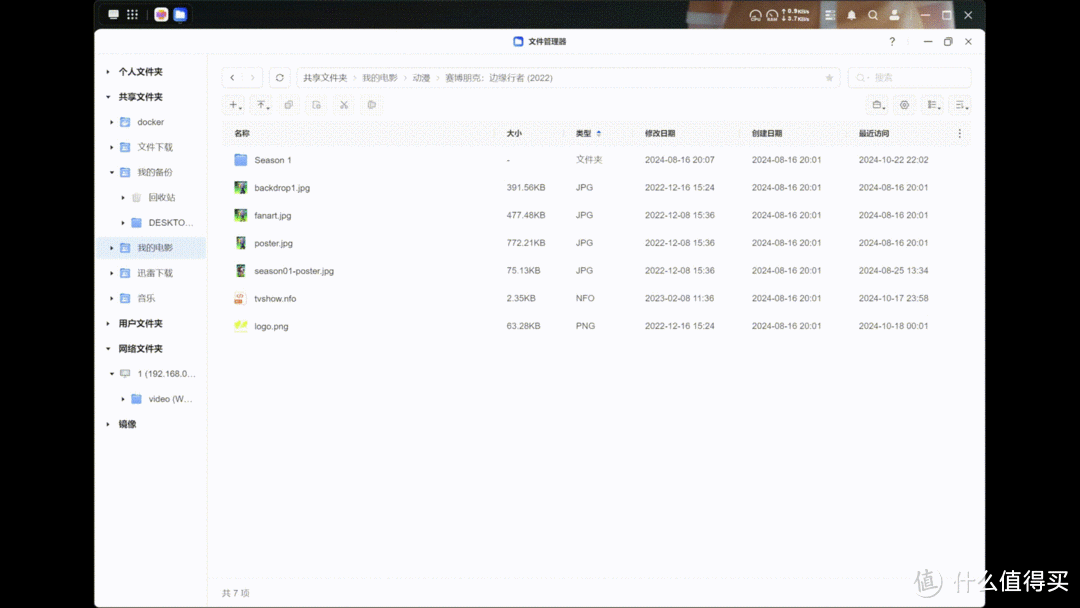The image size is (1080, 608).
Task: Collapse the 共享文件夹 tree section
Action: click(108, 97)
